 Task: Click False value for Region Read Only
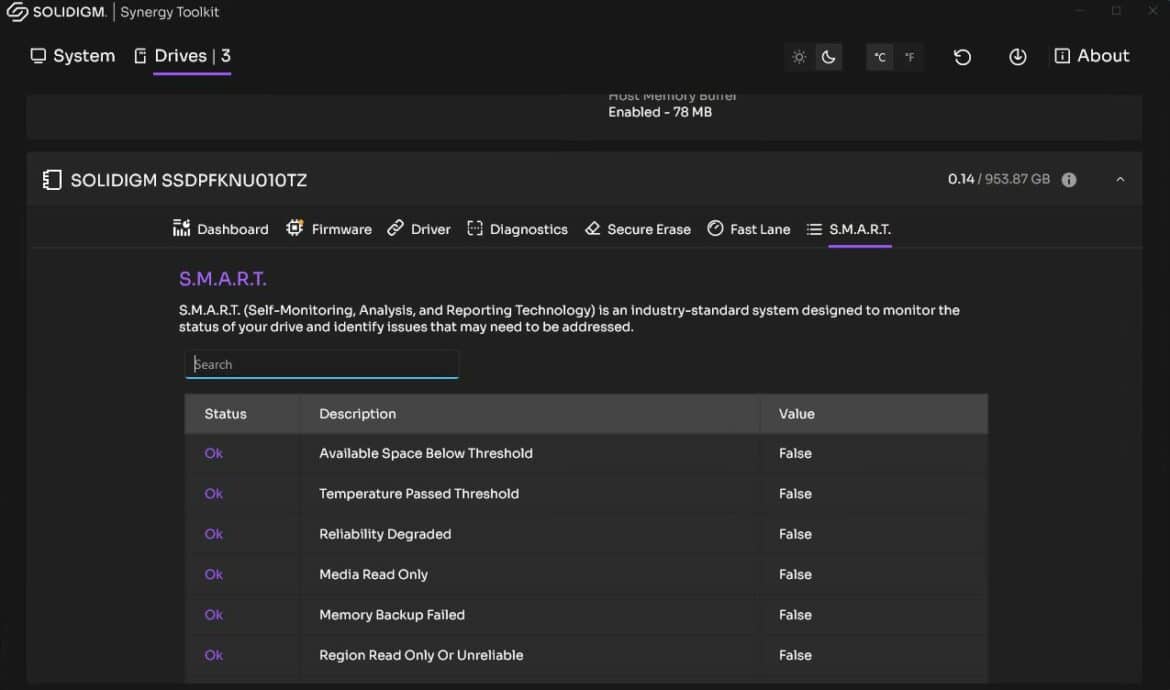[x=795, y=655]
